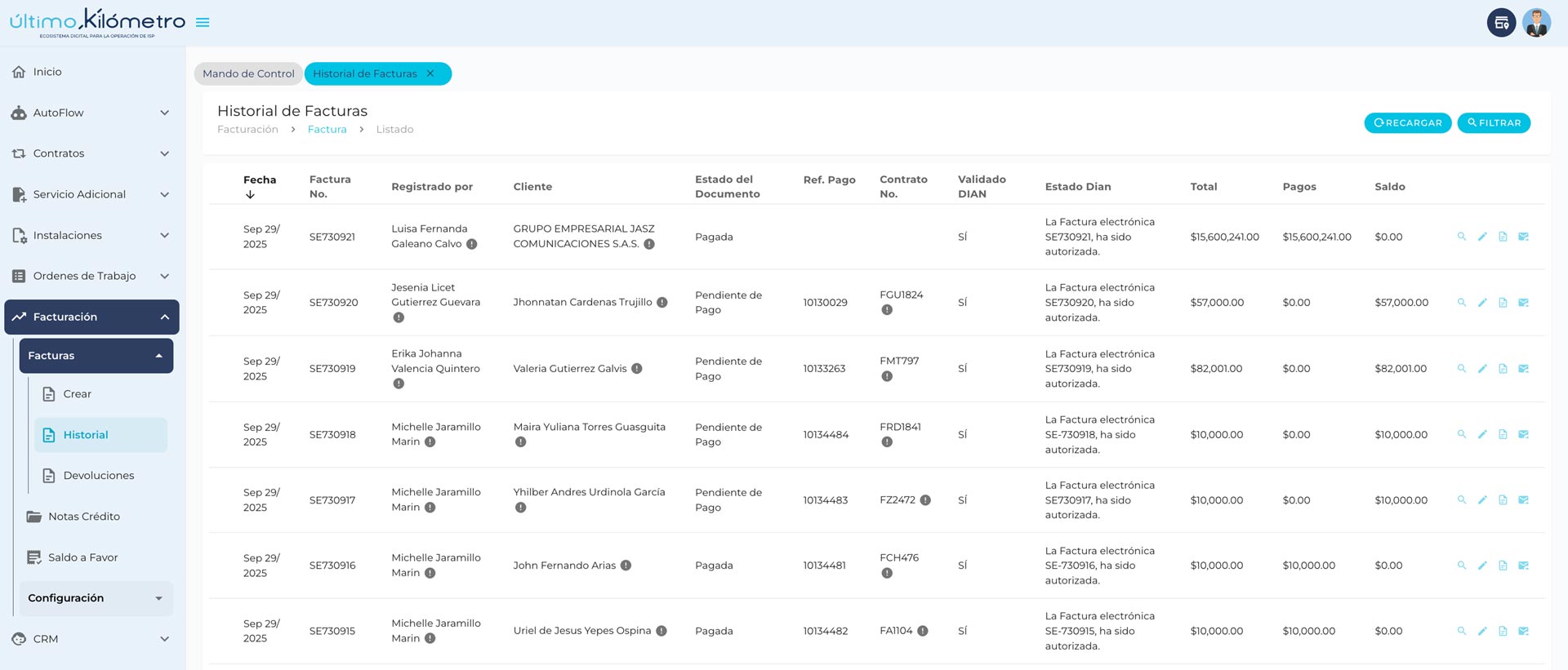This screenshot has width=1568, height=670.
Task: Click pencil edit icon for invoice SE730920
Action: [x=1482, y=303]
